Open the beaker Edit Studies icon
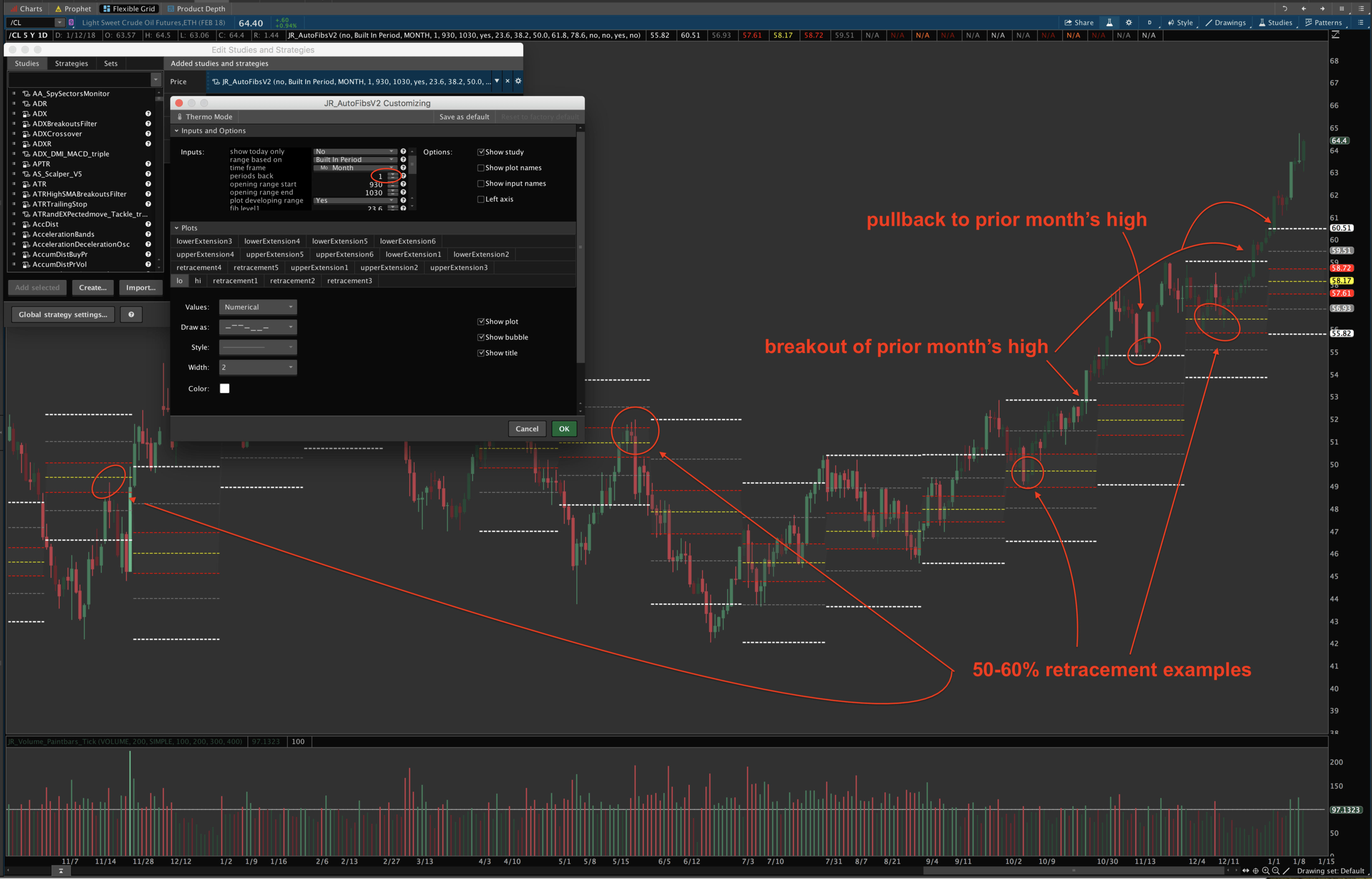This screenshot has height=879, width=1372. pyautogui.click(x=1109, y=23)
